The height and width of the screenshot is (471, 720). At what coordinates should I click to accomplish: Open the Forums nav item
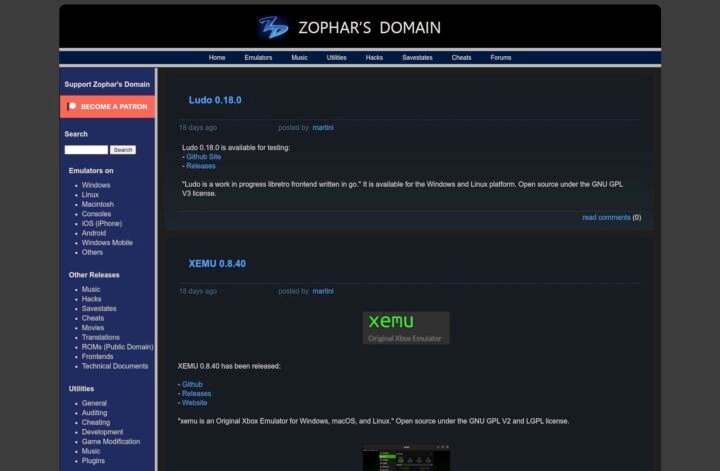501,58
